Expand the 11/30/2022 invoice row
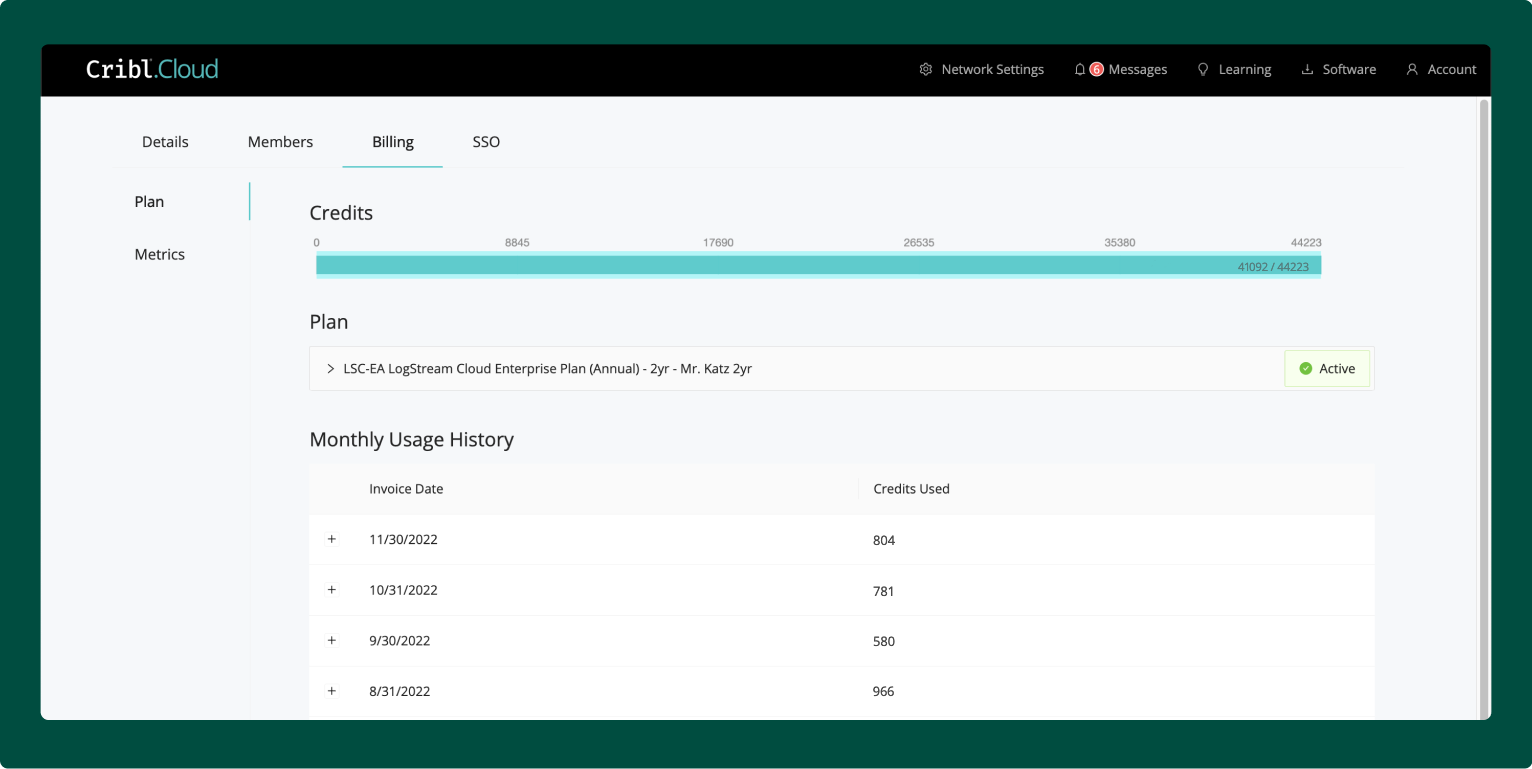Image resolution: width=1532 pixels, height=769 pixels. [x=332, y=539]
